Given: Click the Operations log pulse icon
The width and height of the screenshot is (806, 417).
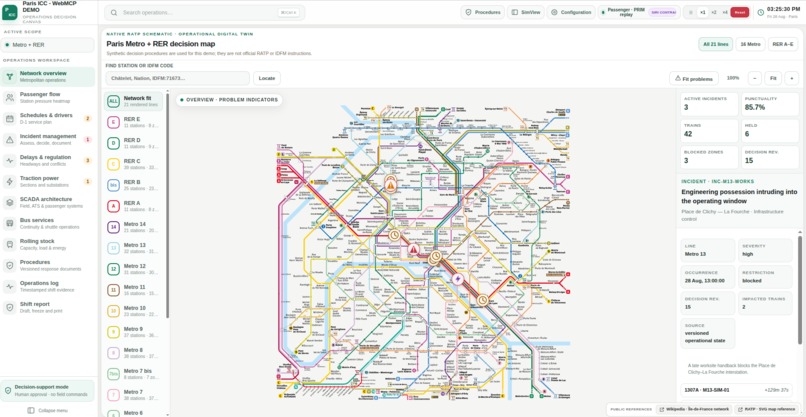Looking at the screenshot, I should (x=9, y=286).
